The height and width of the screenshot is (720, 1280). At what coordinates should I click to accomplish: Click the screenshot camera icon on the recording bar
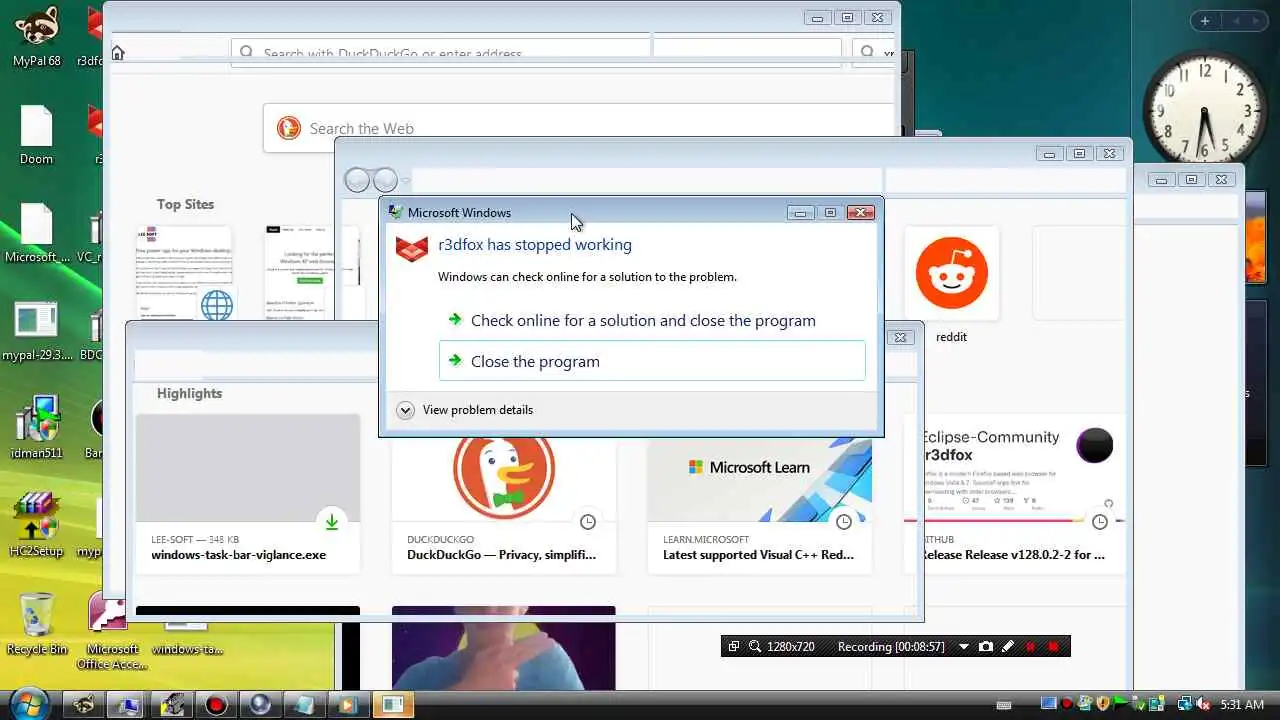coord(986,647)
